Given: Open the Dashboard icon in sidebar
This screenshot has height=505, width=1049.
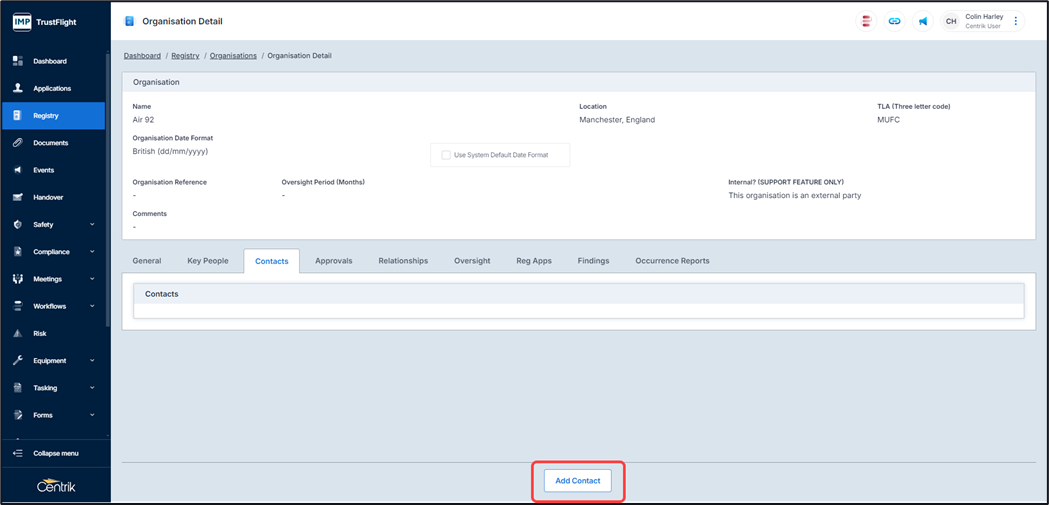Looking at the screenshot, I should point(18,61).
